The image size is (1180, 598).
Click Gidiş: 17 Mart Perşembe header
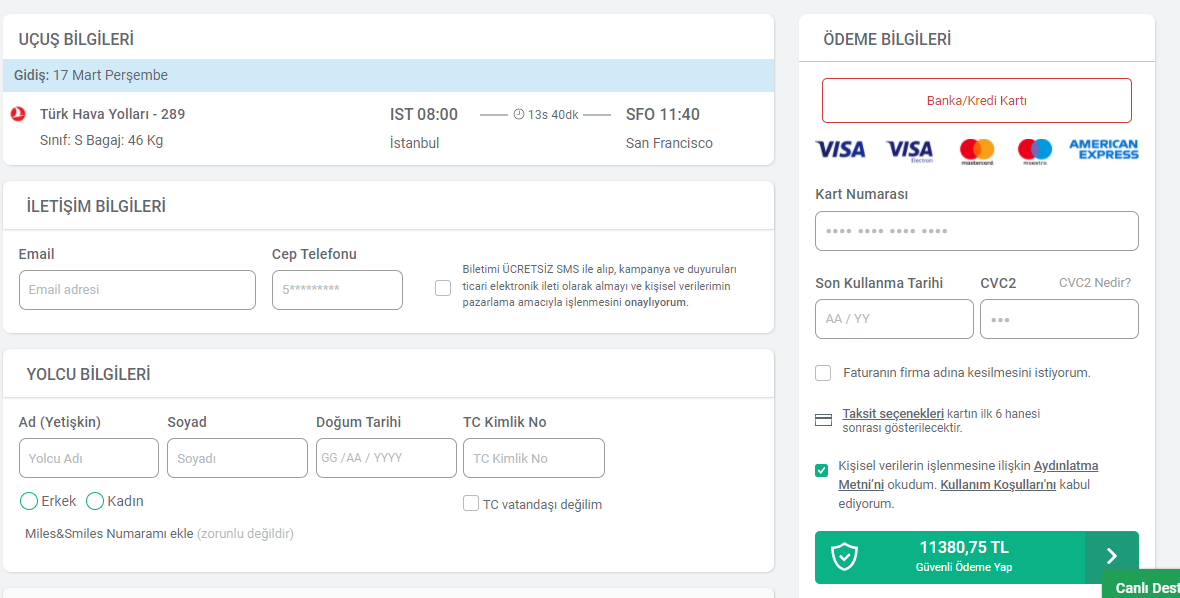(x=388, y=75)
